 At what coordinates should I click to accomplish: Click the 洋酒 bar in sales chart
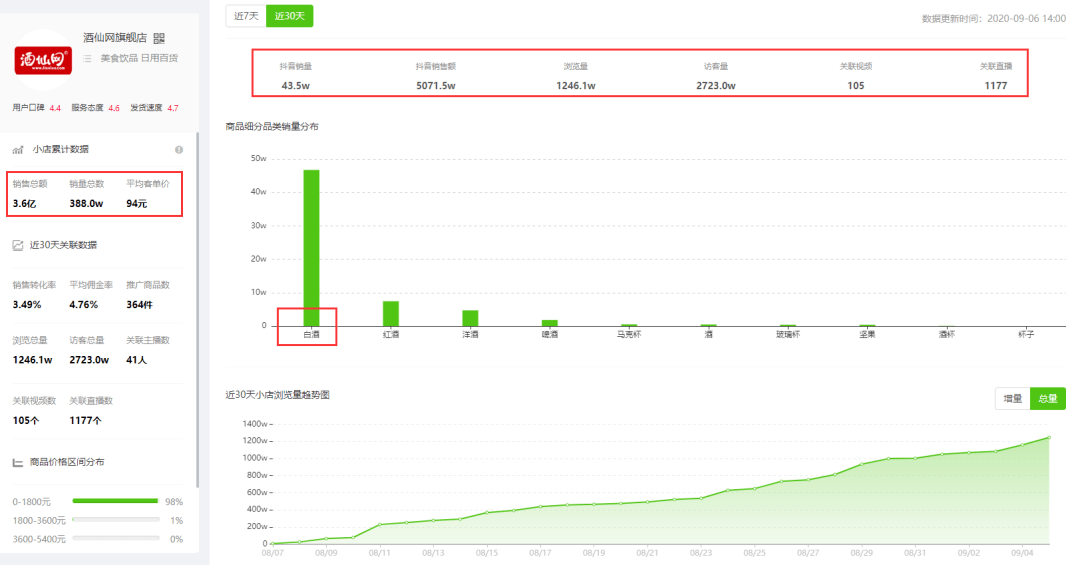[x=470, y=318]
